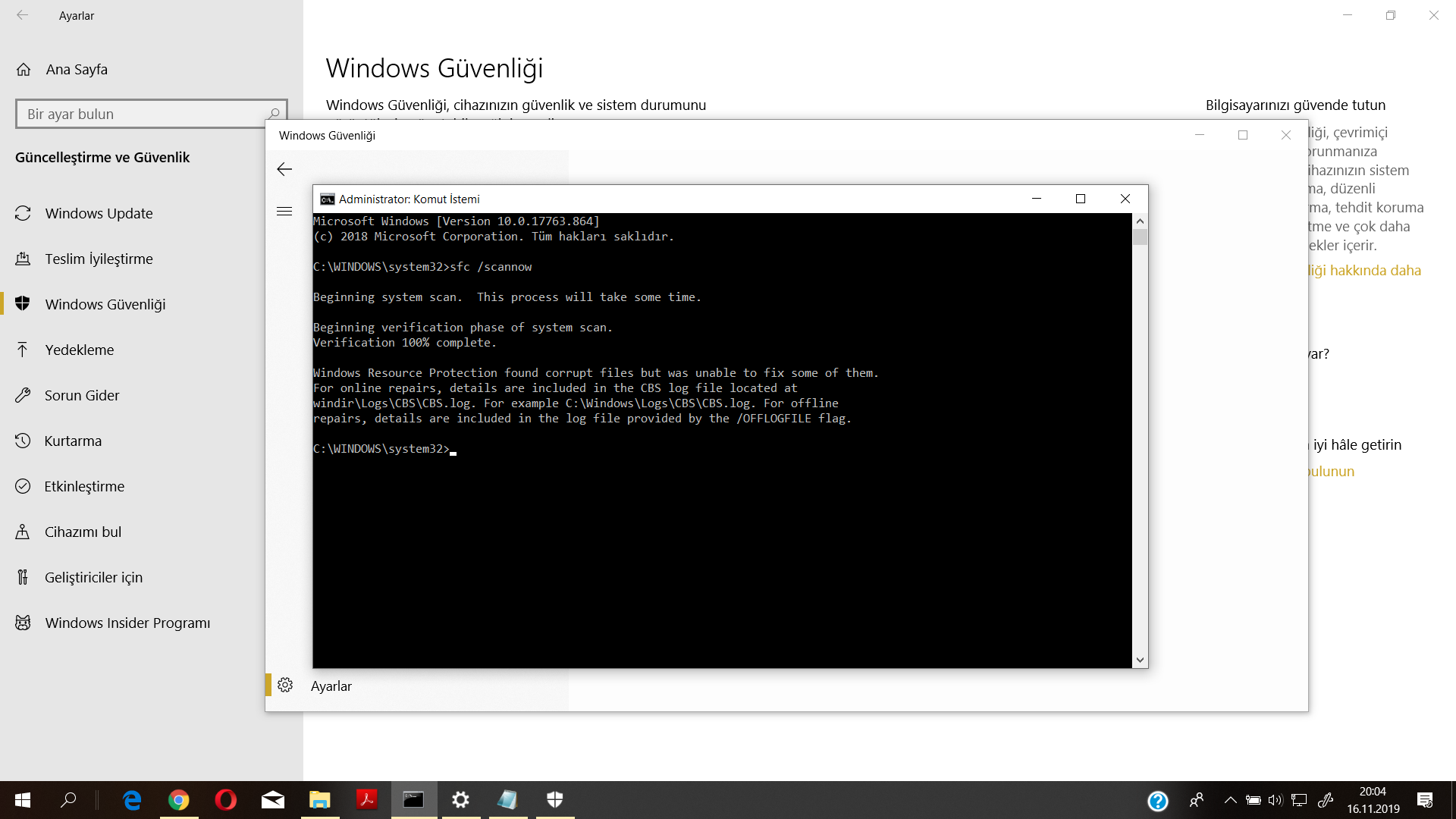The height and width of the screenshot is (819, 1456).
Task: Click the Teslim İyileştirme icon
Action: (x=23, y=259)
